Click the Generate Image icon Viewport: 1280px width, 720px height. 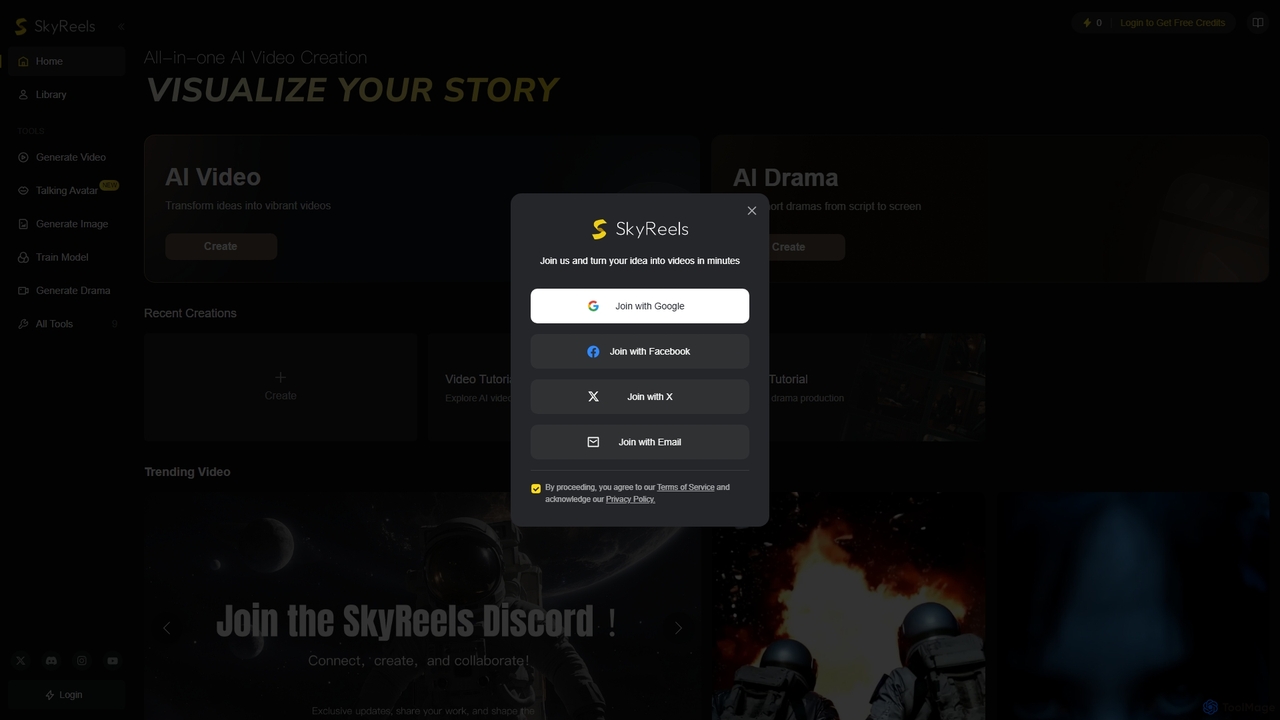pos(23,224)
